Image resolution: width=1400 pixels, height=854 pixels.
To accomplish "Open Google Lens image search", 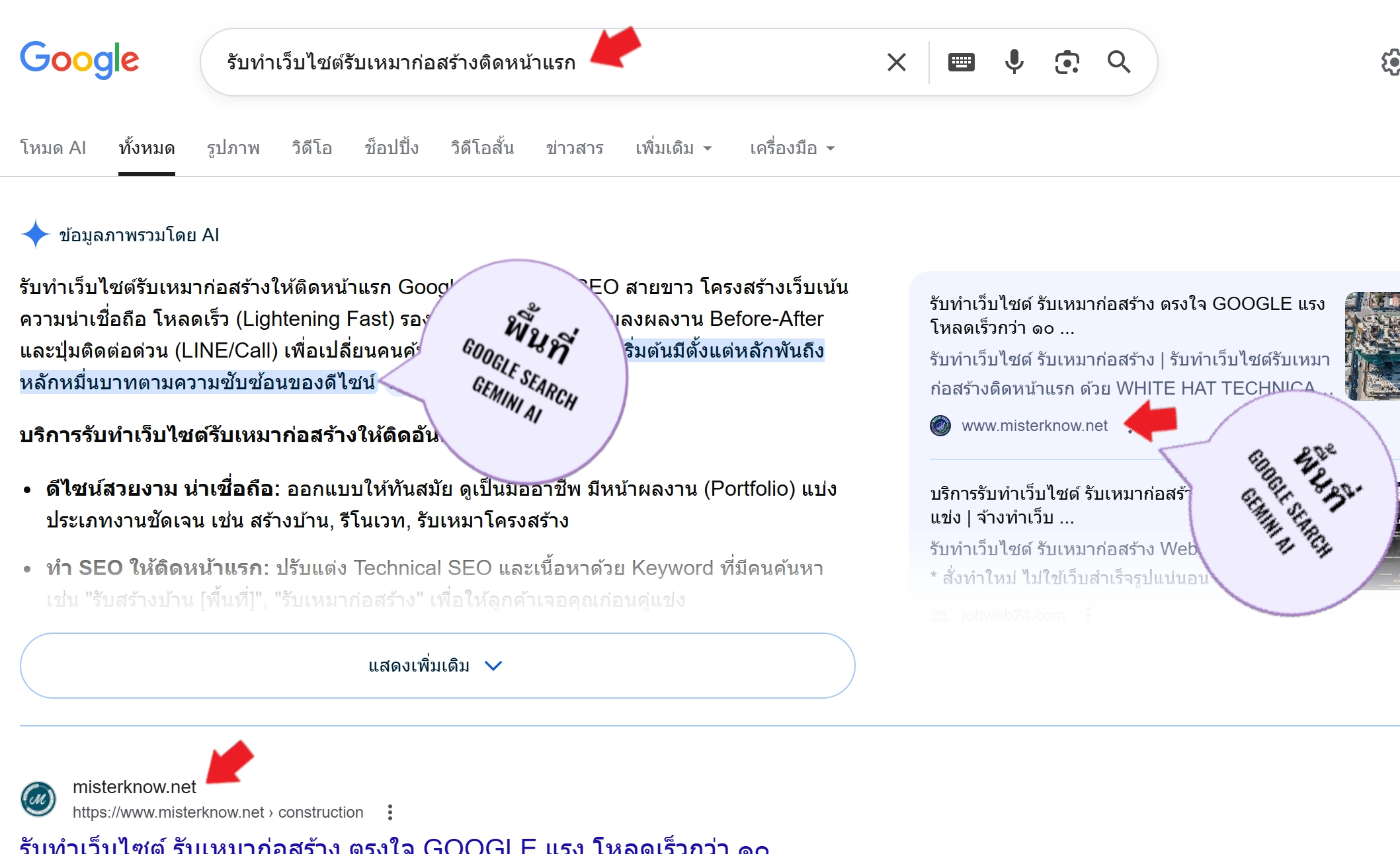I will 1067,62.
